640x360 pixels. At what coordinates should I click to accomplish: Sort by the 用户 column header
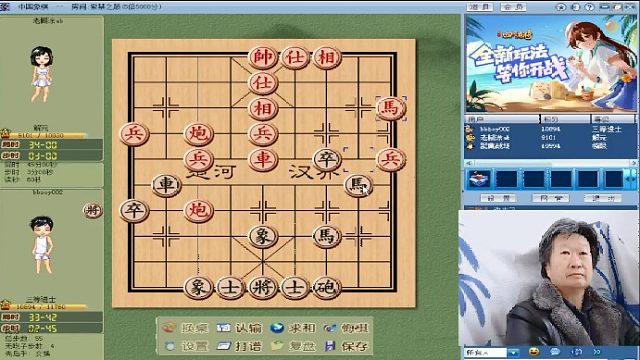point(502,119)
